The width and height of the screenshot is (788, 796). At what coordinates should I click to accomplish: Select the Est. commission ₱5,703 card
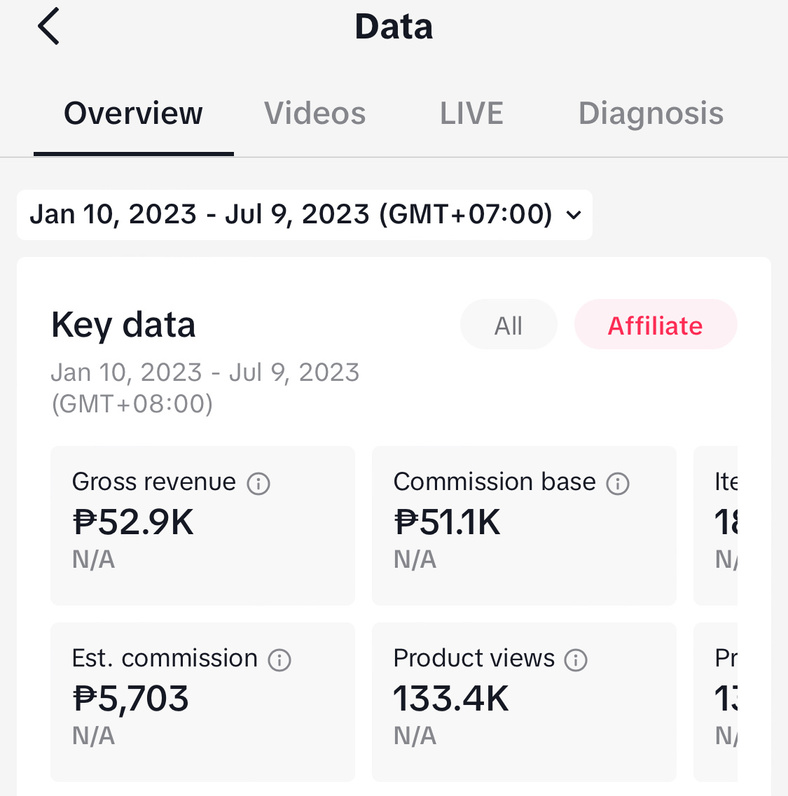(203, 702)
